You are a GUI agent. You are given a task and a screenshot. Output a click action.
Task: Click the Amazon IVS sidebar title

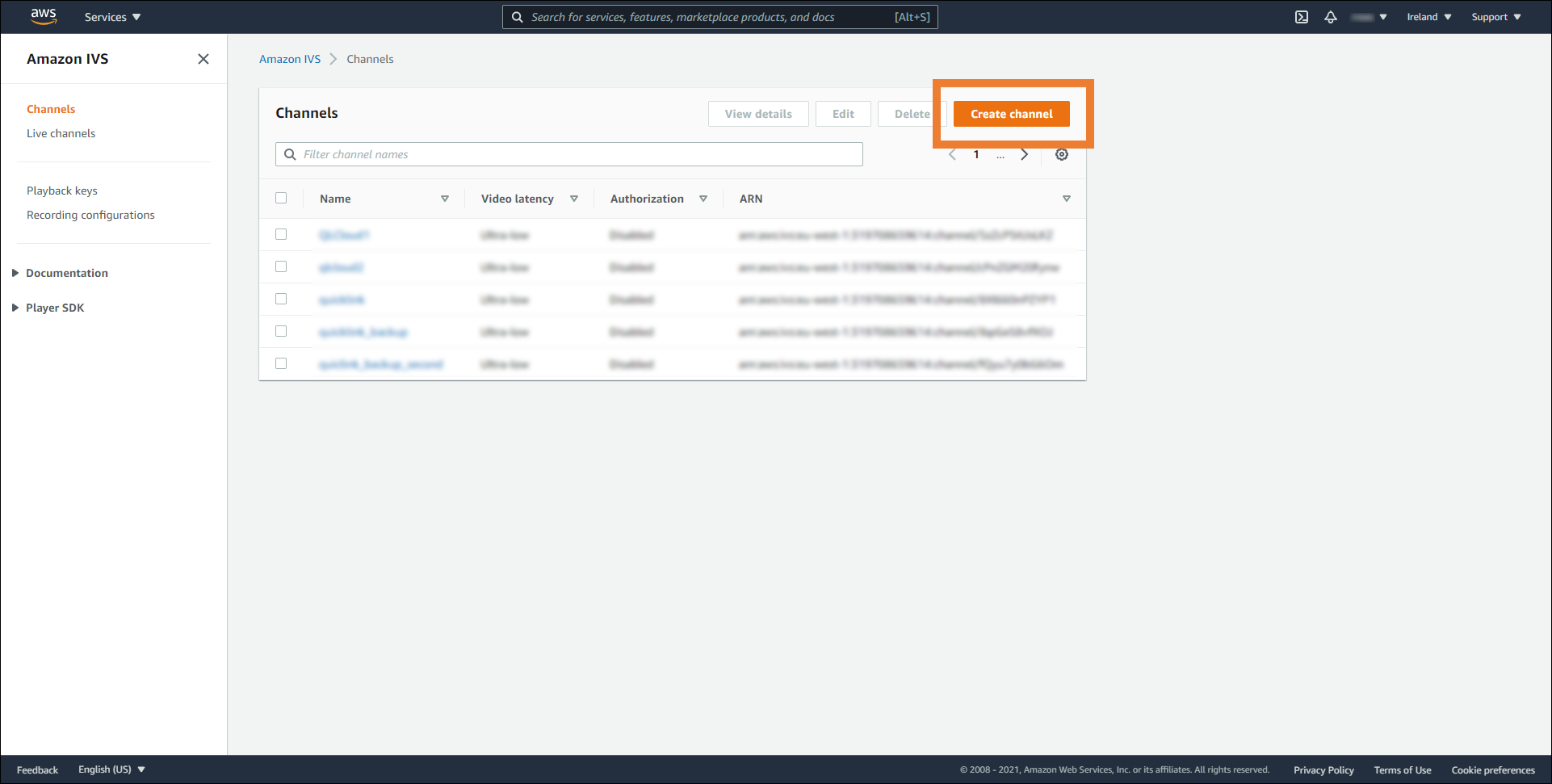coord(67,59)
